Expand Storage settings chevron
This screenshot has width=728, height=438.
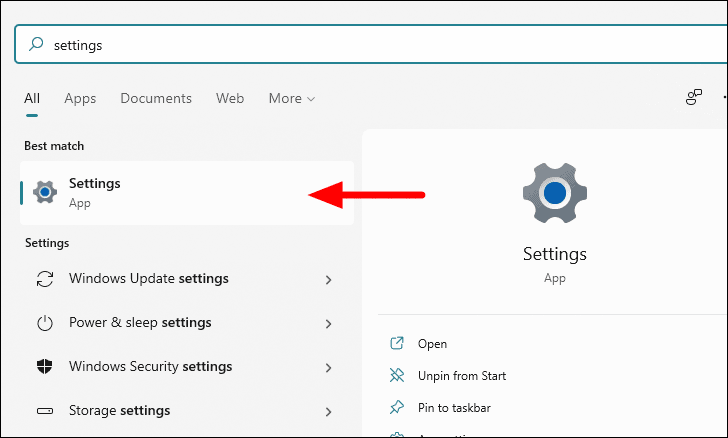click(328, 412)
